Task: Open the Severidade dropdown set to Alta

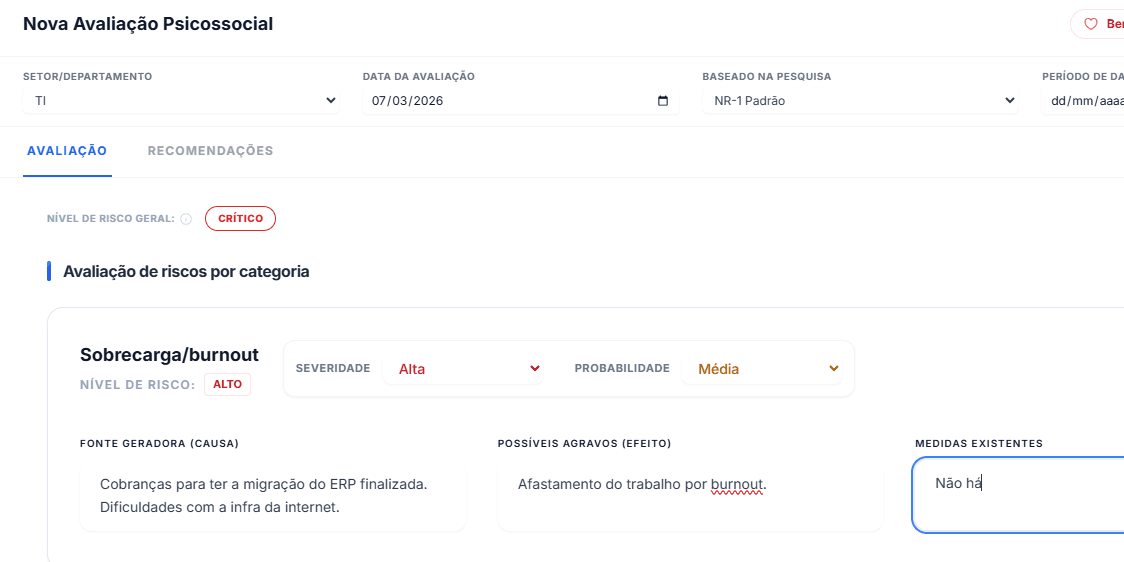Action: (x=463, y=369)
